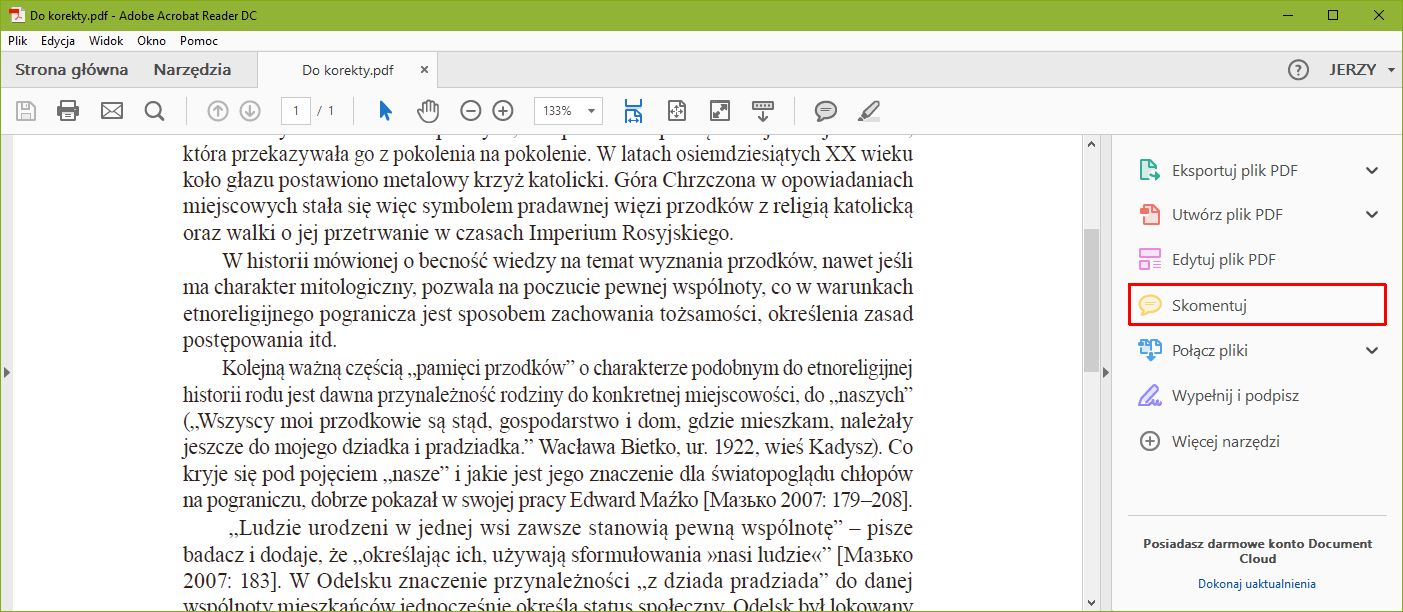Select the Wypełnij i podpisz pen icon
1403x612 pixels.
click(1148, 394)
